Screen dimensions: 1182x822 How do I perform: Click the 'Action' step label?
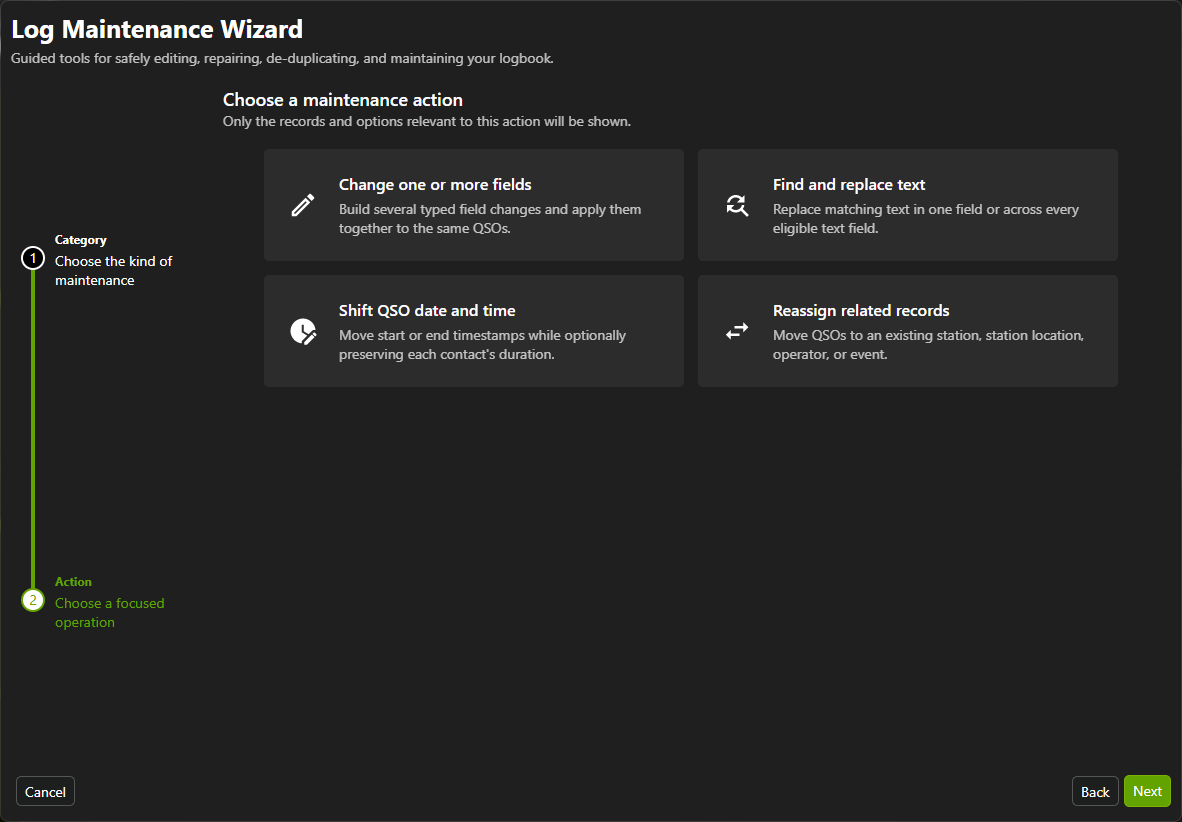click(73, 581)
